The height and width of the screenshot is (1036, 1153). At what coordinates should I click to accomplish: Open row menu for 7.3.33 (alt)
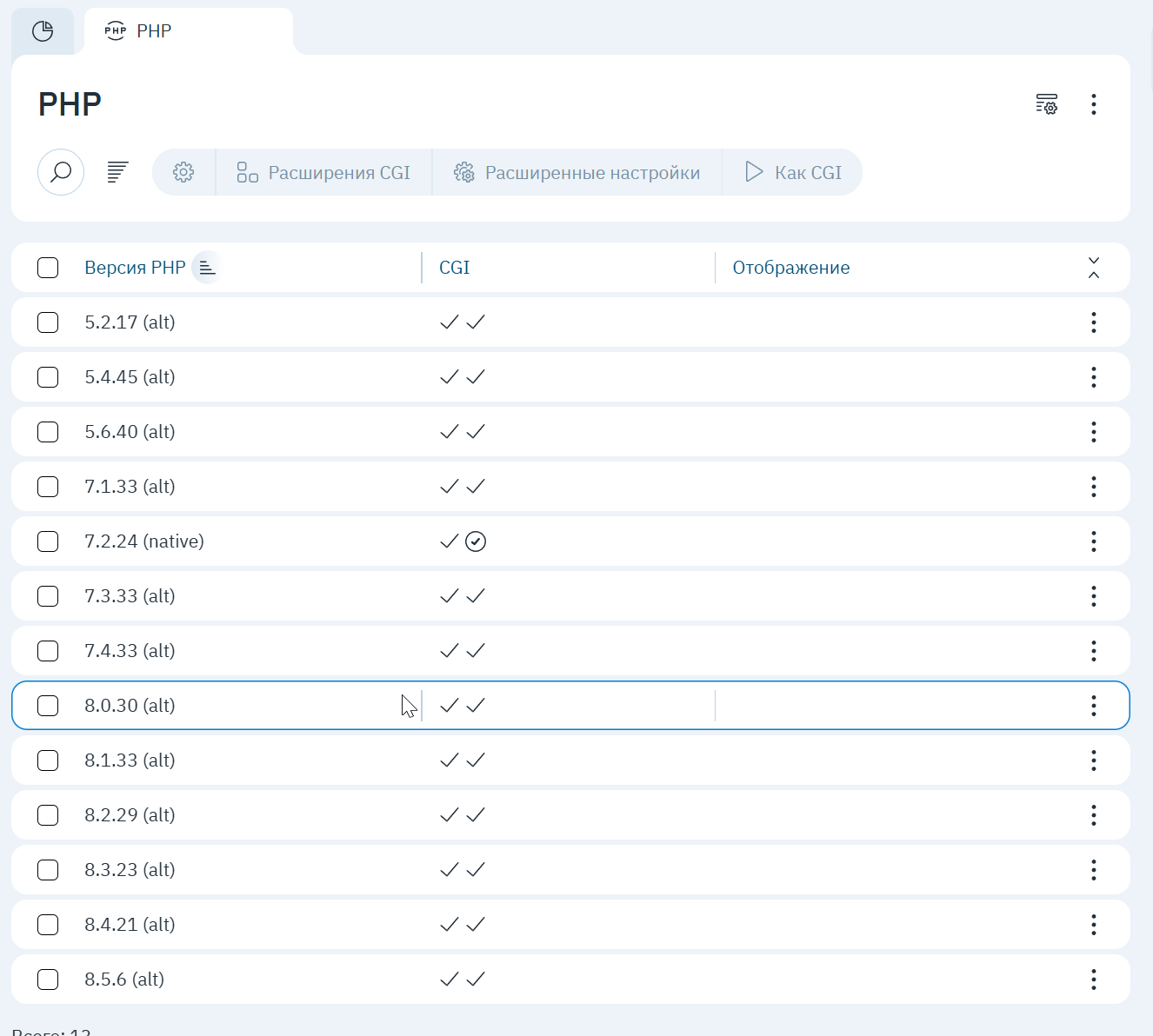[x=1094, y=596]
